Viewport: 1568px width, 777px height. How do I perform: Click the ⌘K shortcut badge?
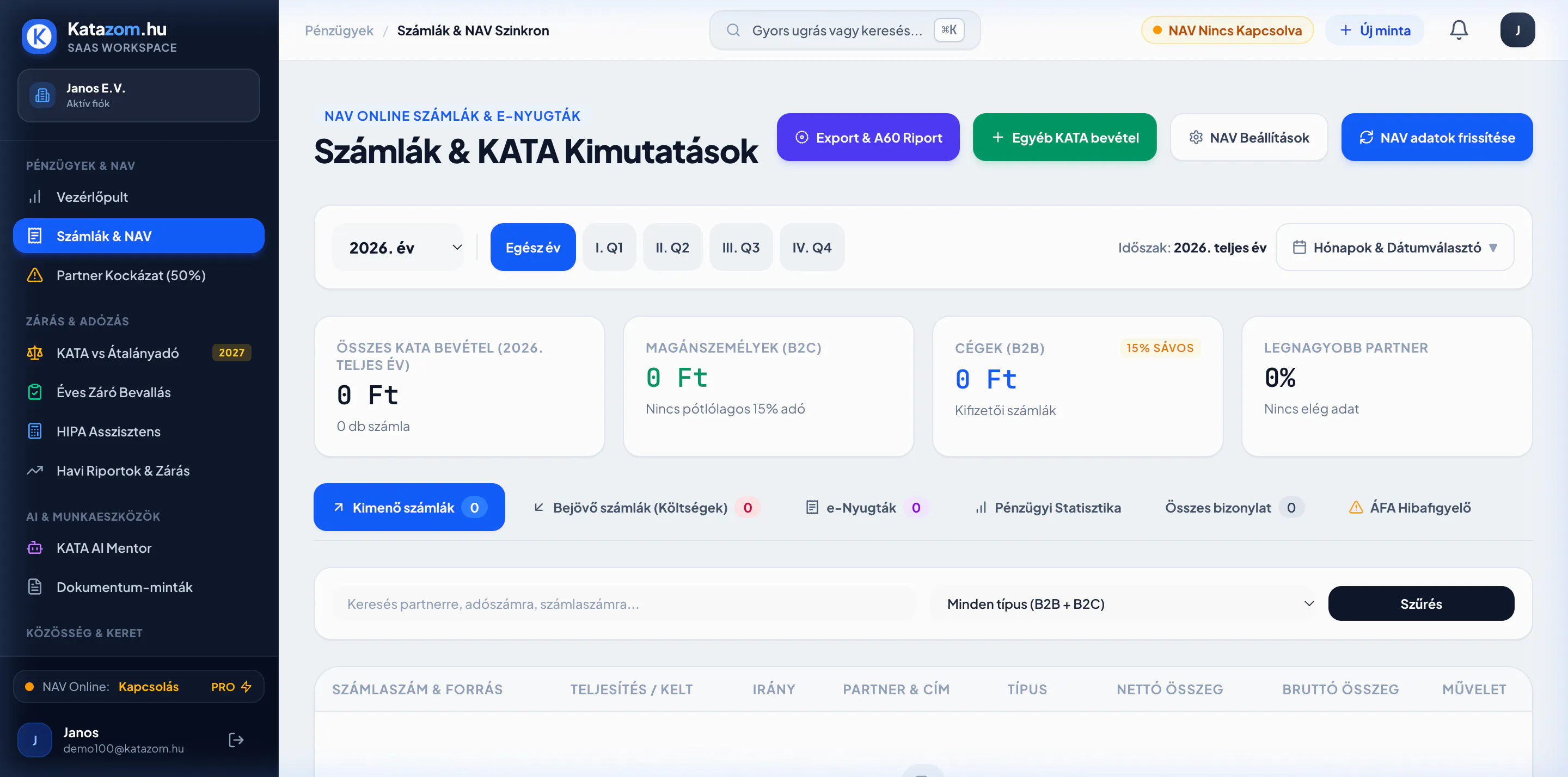(x=948, y=30)
